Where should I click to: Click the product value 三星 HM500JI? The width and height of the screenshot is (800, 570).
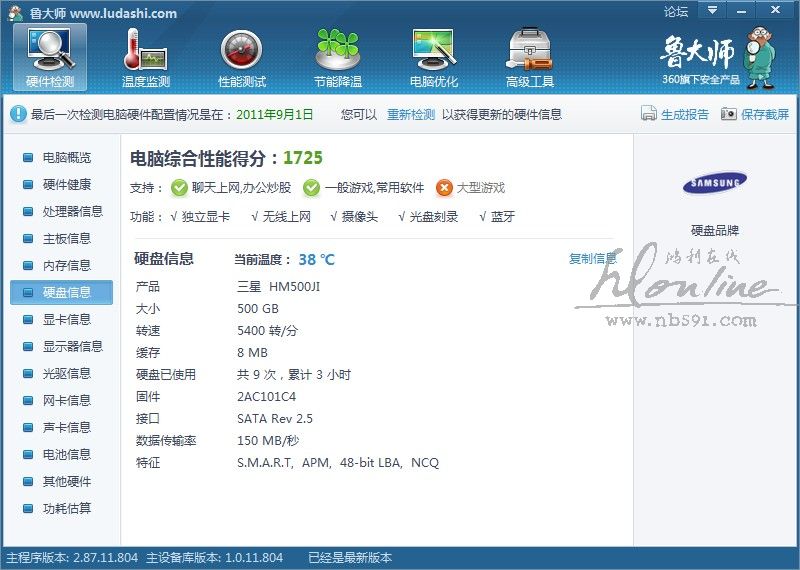(279, 287)
